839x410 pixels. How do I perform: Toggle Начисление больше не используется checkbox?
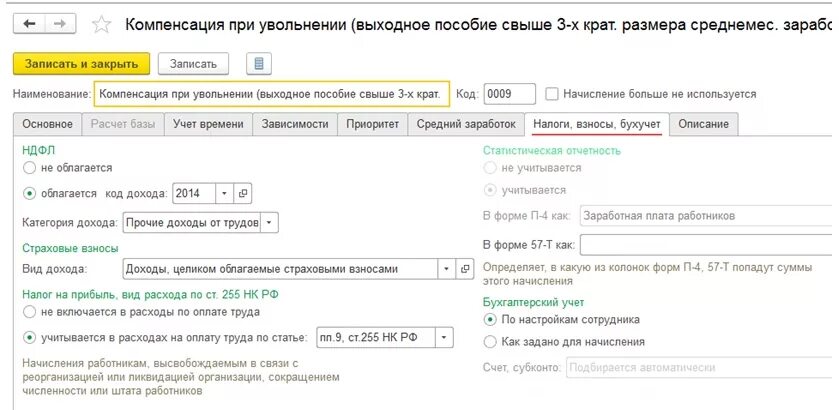click(552, 94)
